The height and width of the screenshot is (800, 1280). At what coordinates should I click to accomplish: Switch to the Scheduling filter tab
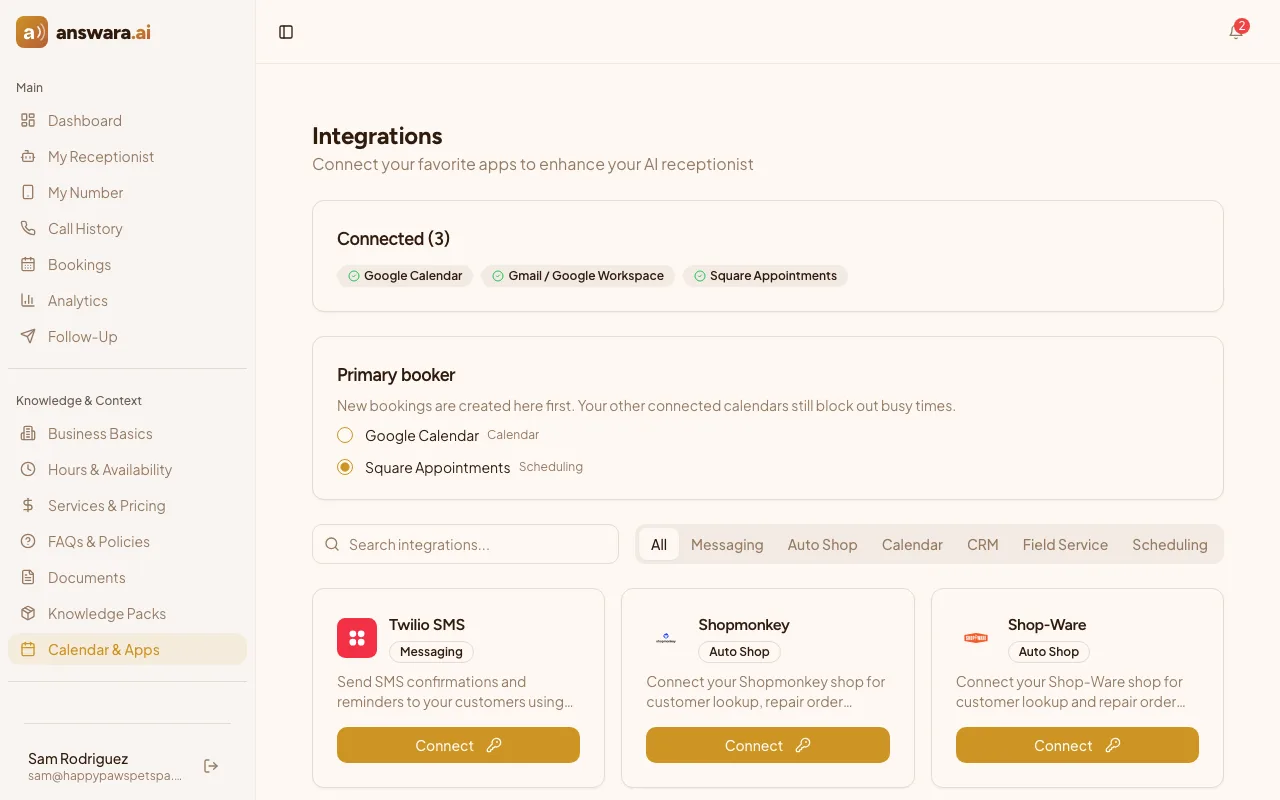click(x=1170, y=544)
